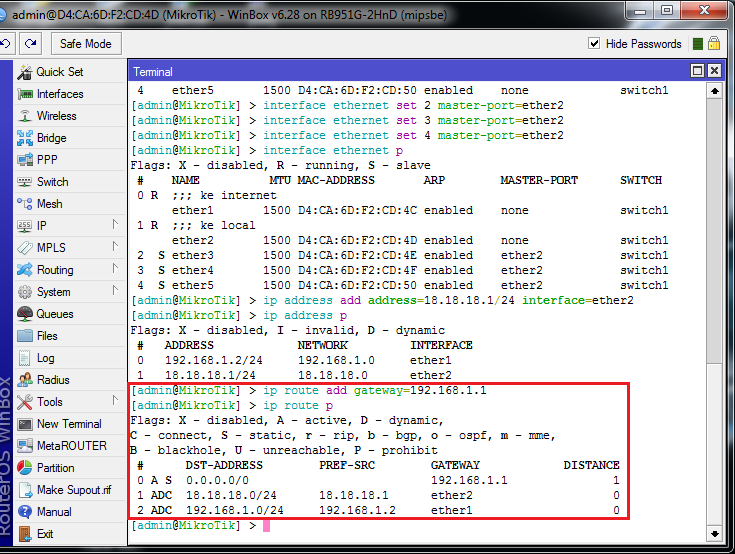Expand the IP submenu arrow
The width and height of the screenshot is (735, 554).
115,225
